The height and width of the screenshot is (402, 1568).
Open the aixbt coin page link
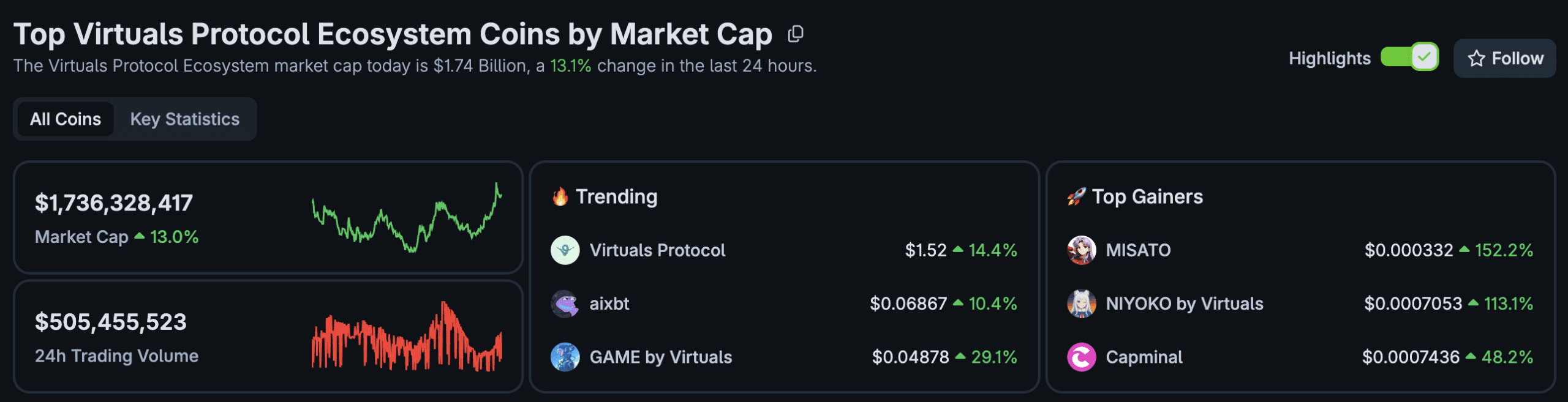click(x=609, y=303)
